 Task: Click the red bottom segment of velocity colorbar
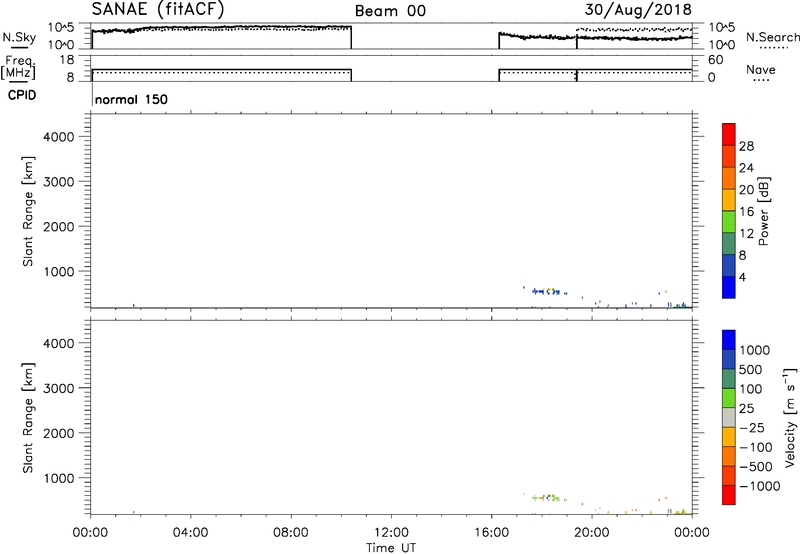click(x=729, y=495)
